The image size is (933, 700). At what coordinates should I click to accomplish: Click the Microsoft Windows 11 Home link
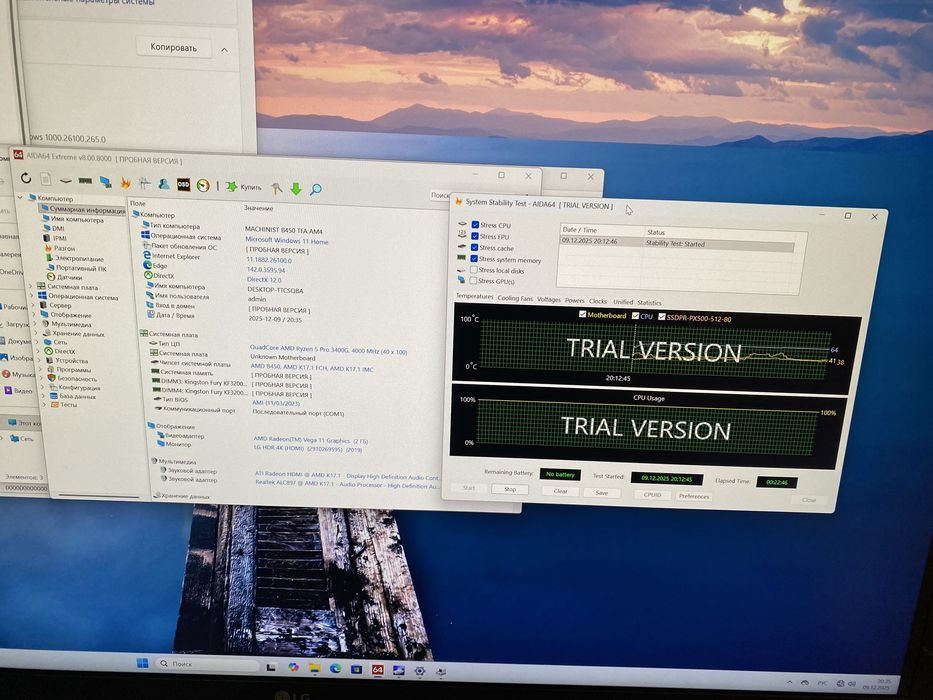click(x=286, y=240)
